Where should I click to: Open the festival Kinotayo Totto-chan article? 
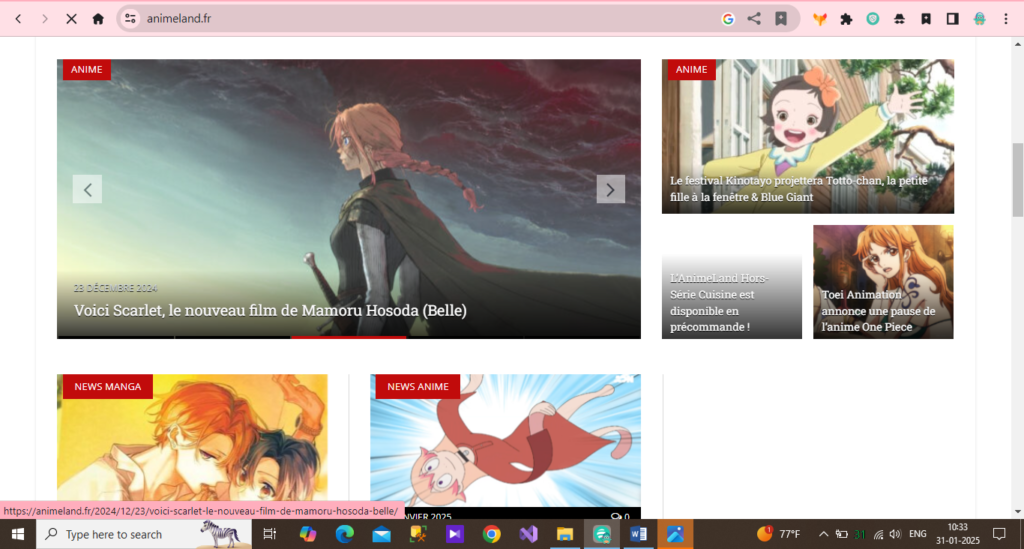pyautogui.click(x=799, y=189)
